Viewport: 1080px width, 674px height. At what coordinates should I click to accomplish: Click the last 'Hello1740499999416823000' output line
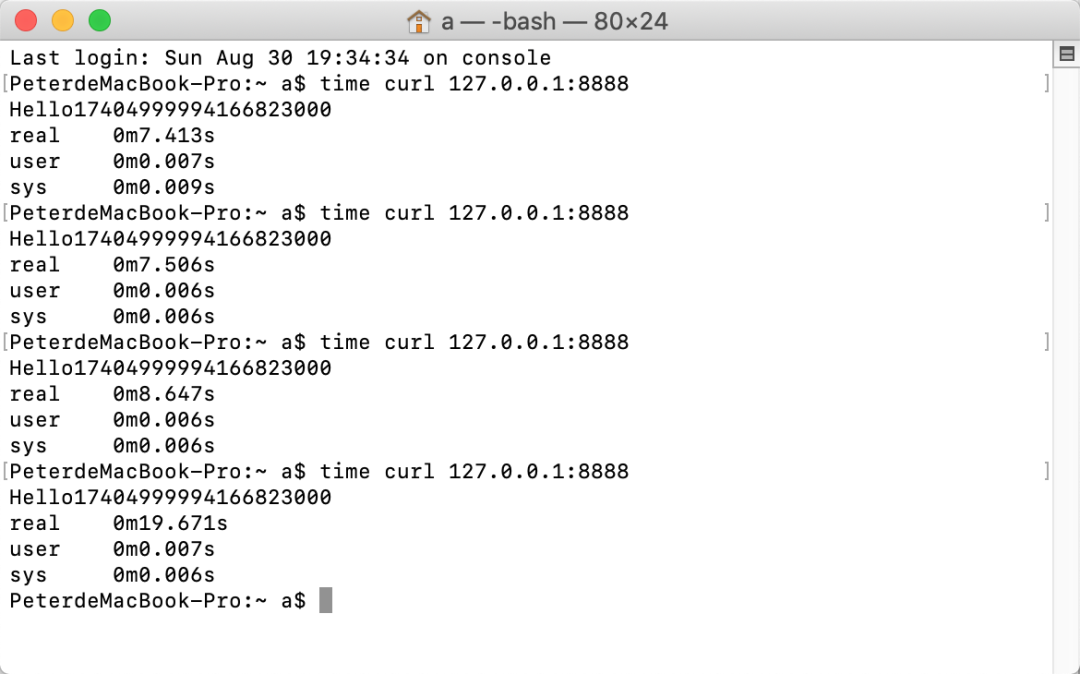click(x=171, y=497)
